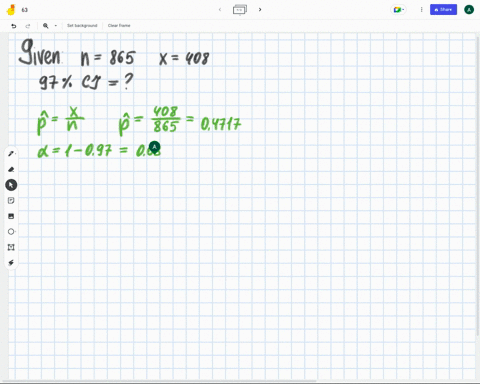Choose the Select arrow tool
Image resolution: width=480 pixels, height=384 pixels.
11,185
